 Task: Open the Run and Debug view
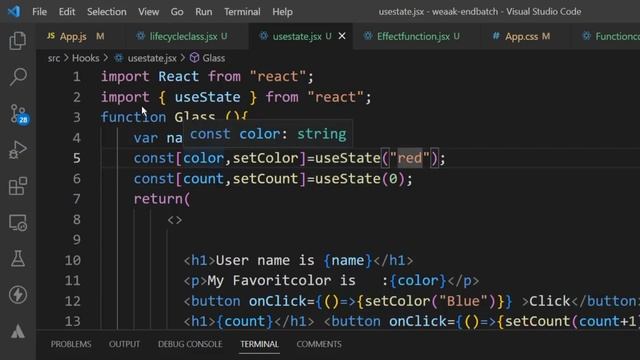tap(18, 150)
